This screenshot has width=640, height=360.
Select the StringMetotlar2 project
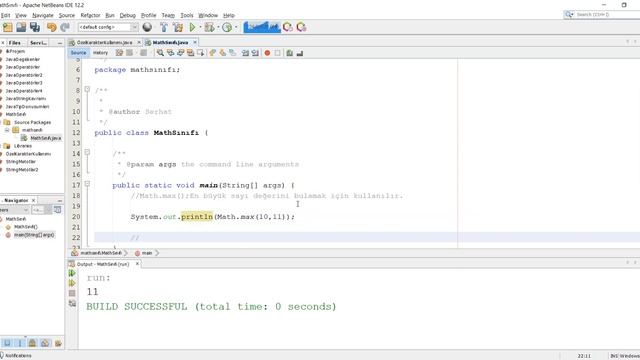click(x=22, y=169)
